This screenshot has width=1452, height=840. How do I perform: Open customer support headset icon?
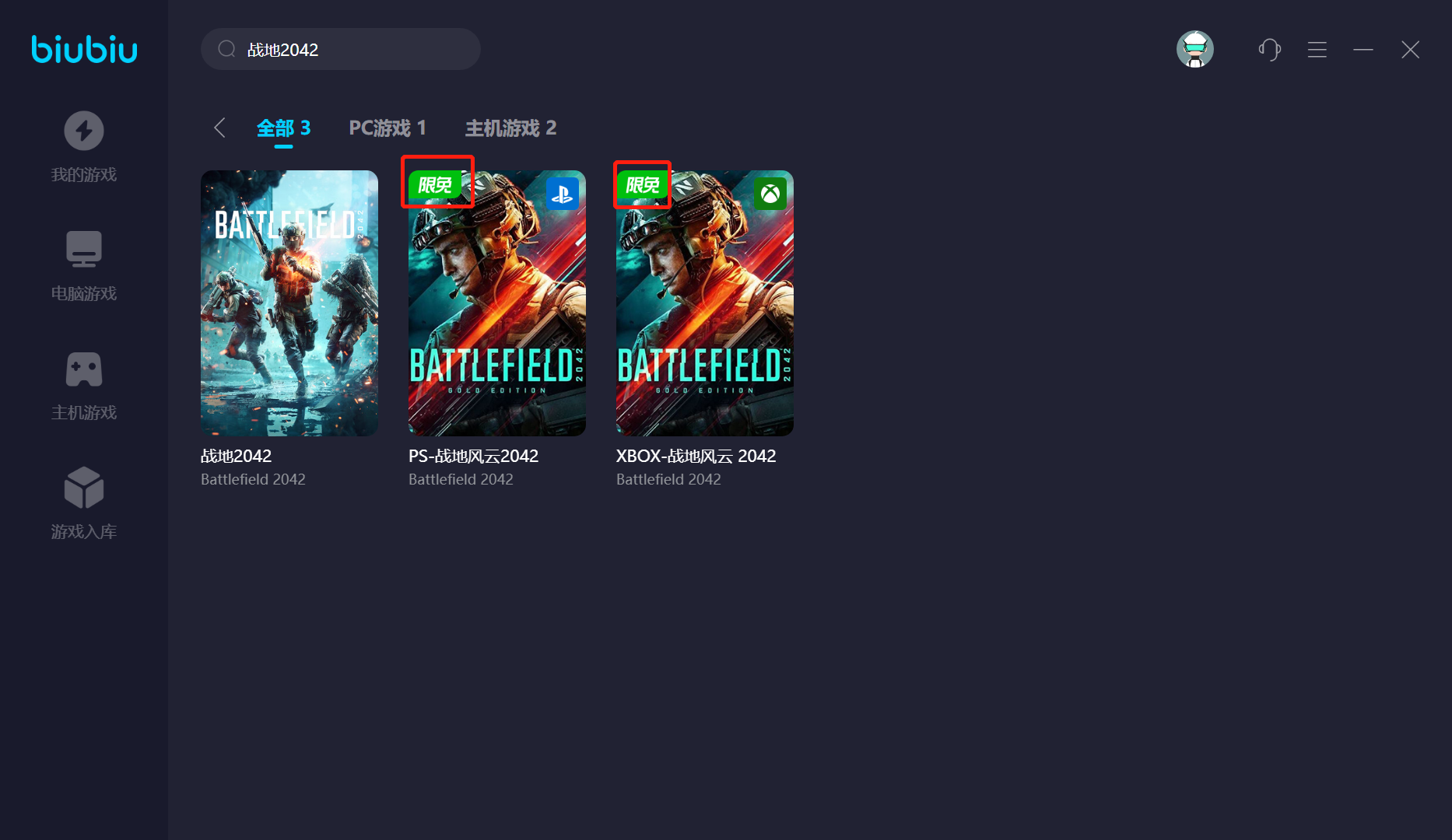(1269, 50)
